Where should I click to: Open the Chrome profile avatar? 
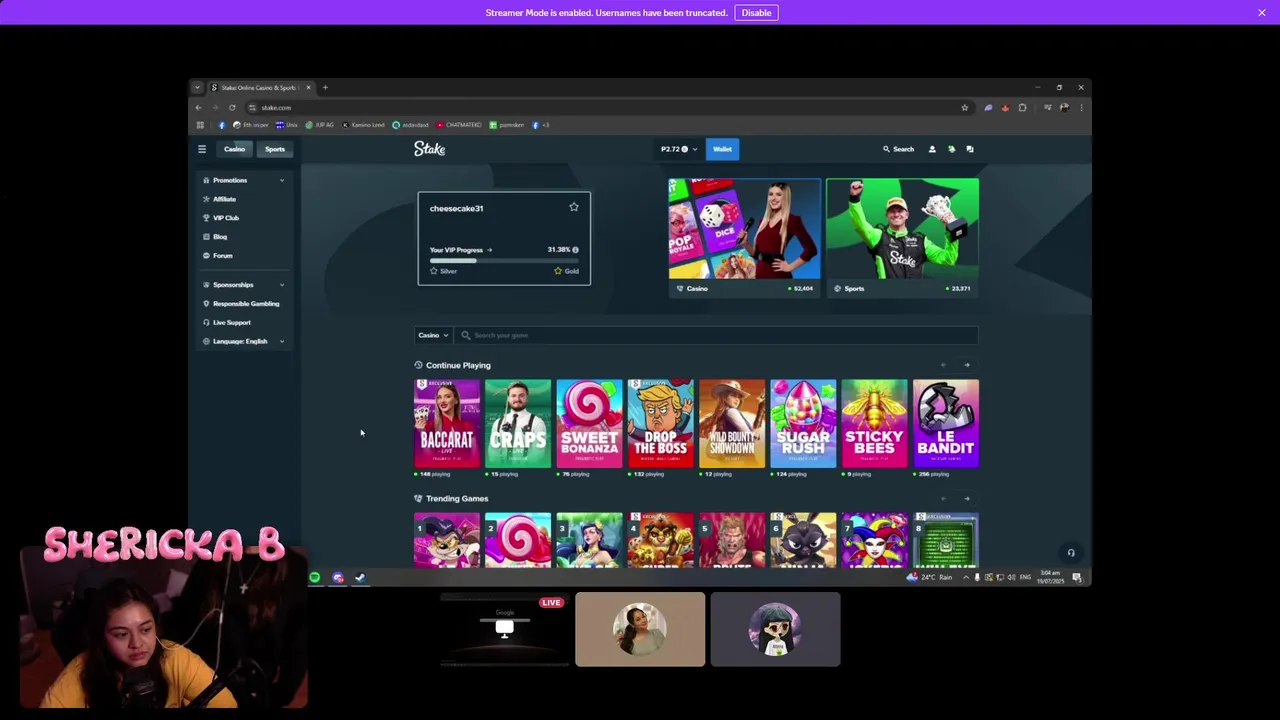point(1064,107)
